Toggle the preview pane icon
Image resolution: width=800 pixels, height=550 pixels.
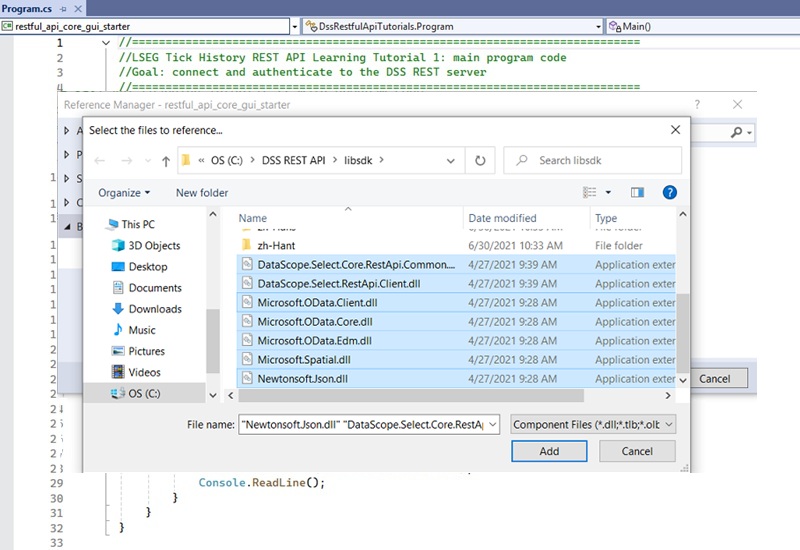click(638, 192)
